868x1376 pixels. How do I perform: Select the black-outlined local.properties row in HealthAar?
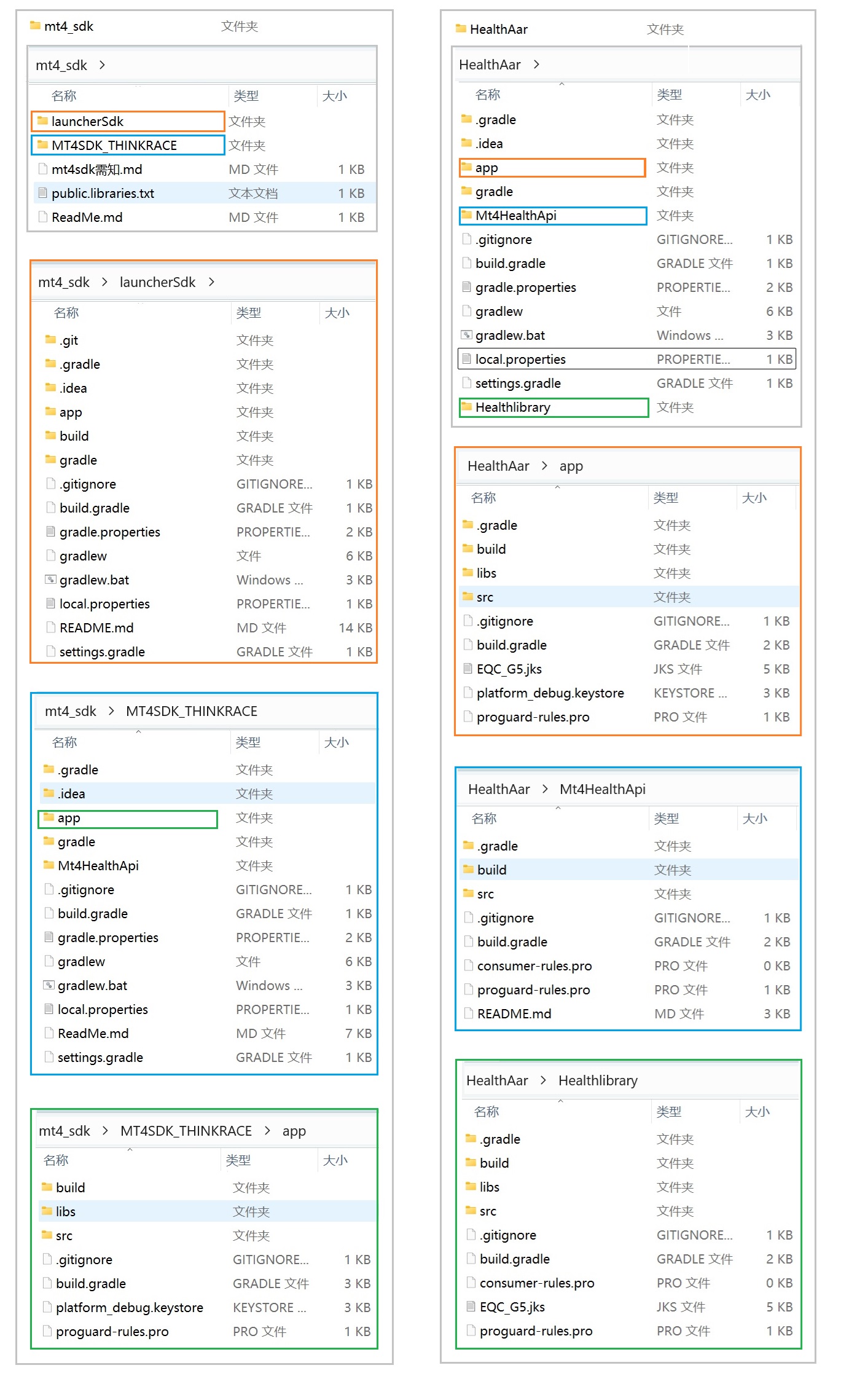(x=627, y=359)
